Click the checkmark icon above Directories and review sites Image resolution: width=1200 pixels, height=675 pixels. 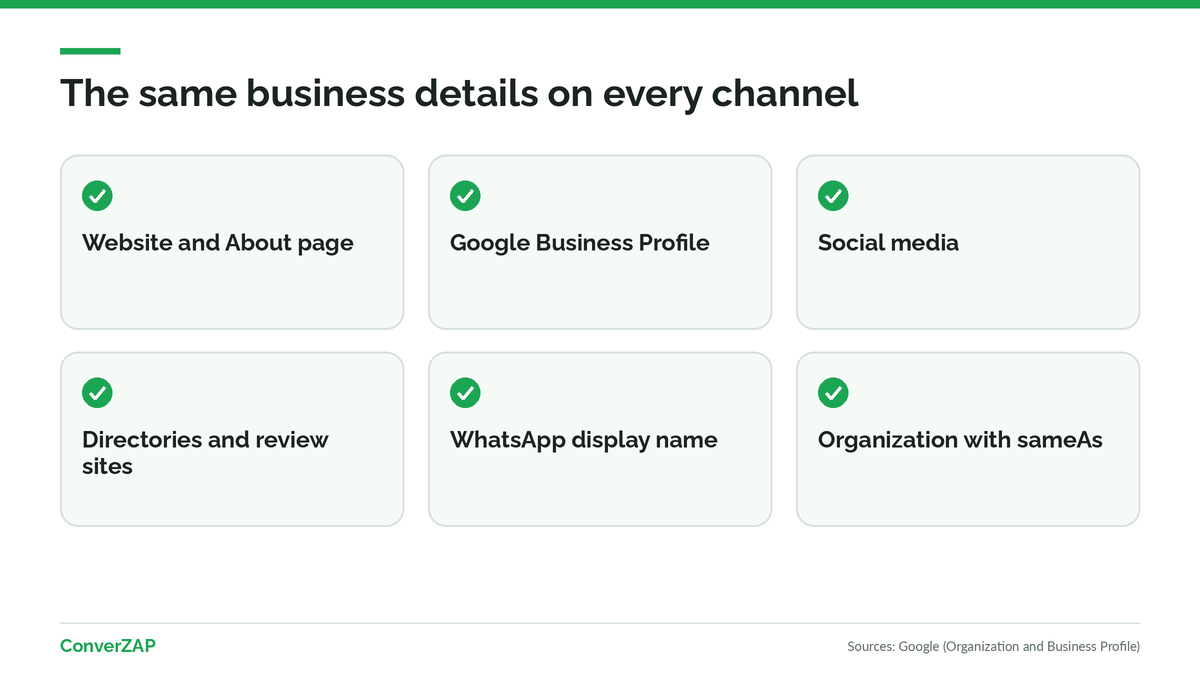[x=97, y=393]
